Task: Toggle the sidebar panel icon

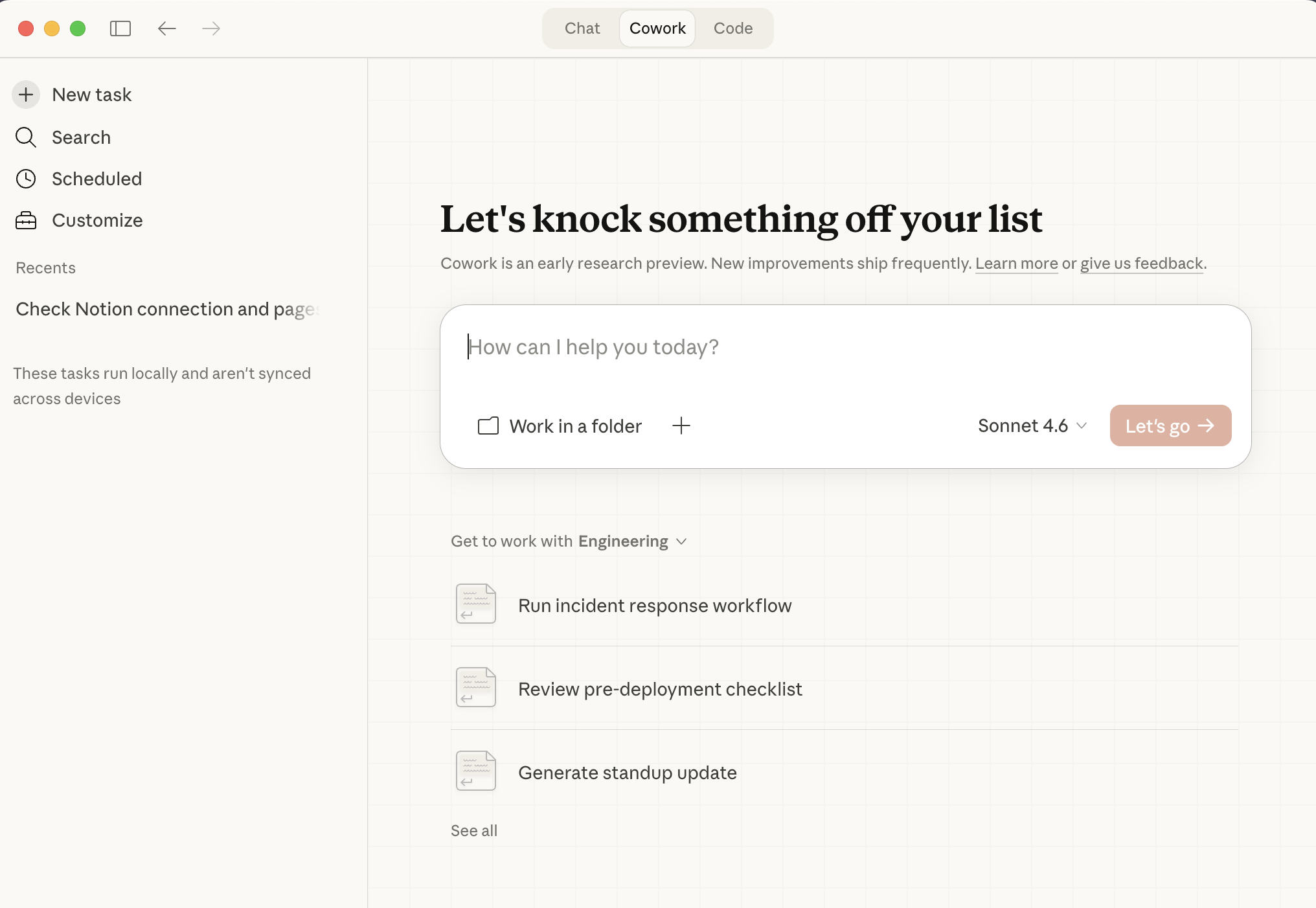Action: click(x=120, y=28)
